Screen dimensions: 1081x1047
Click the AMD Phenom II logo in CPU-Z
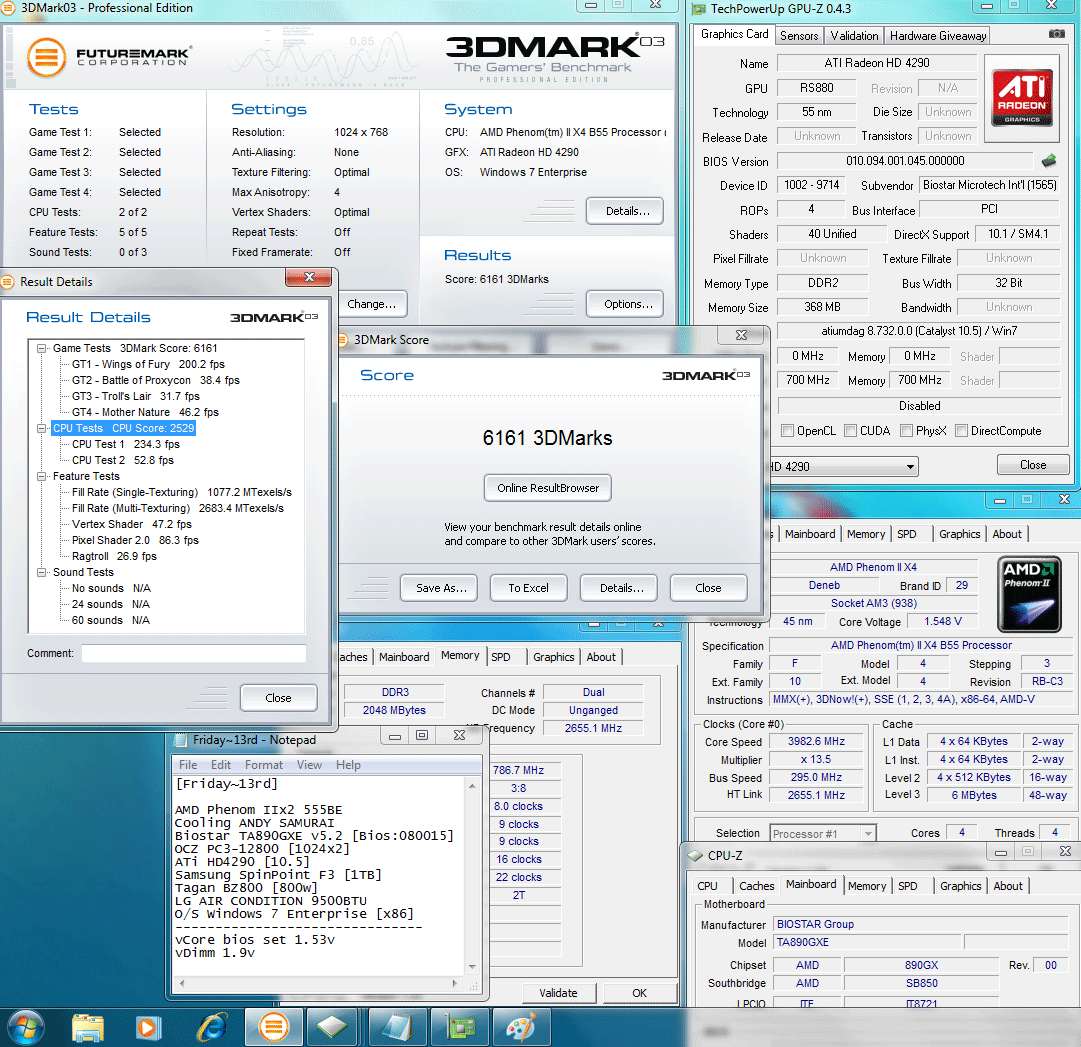tap(1029, 594)
